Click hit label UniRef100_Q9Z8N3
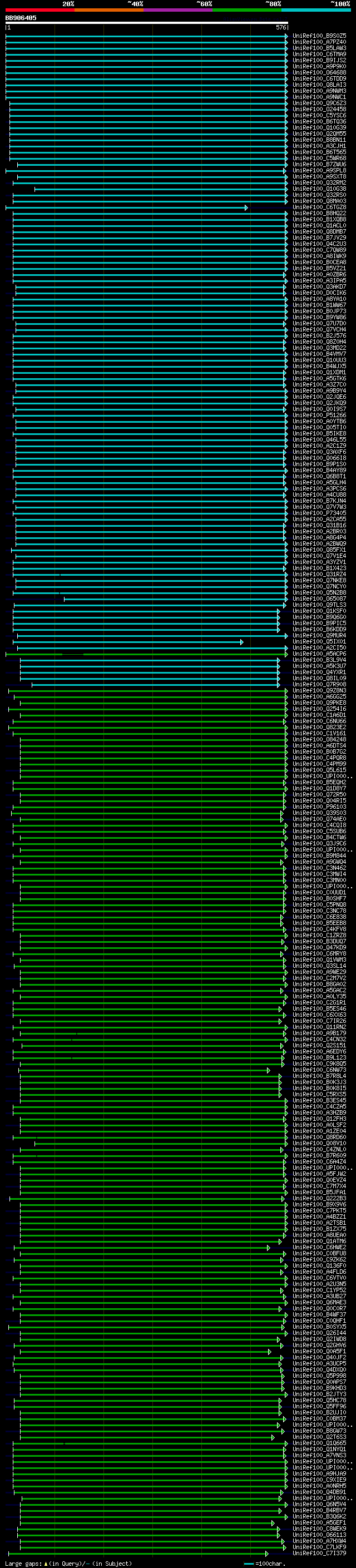The width and height of the screenshot is (356, 1568). (319, 690)
